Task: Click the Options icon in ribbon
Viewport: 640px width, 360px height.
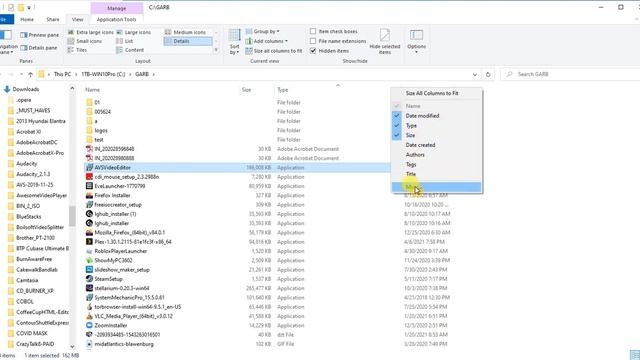Action: 416,35
